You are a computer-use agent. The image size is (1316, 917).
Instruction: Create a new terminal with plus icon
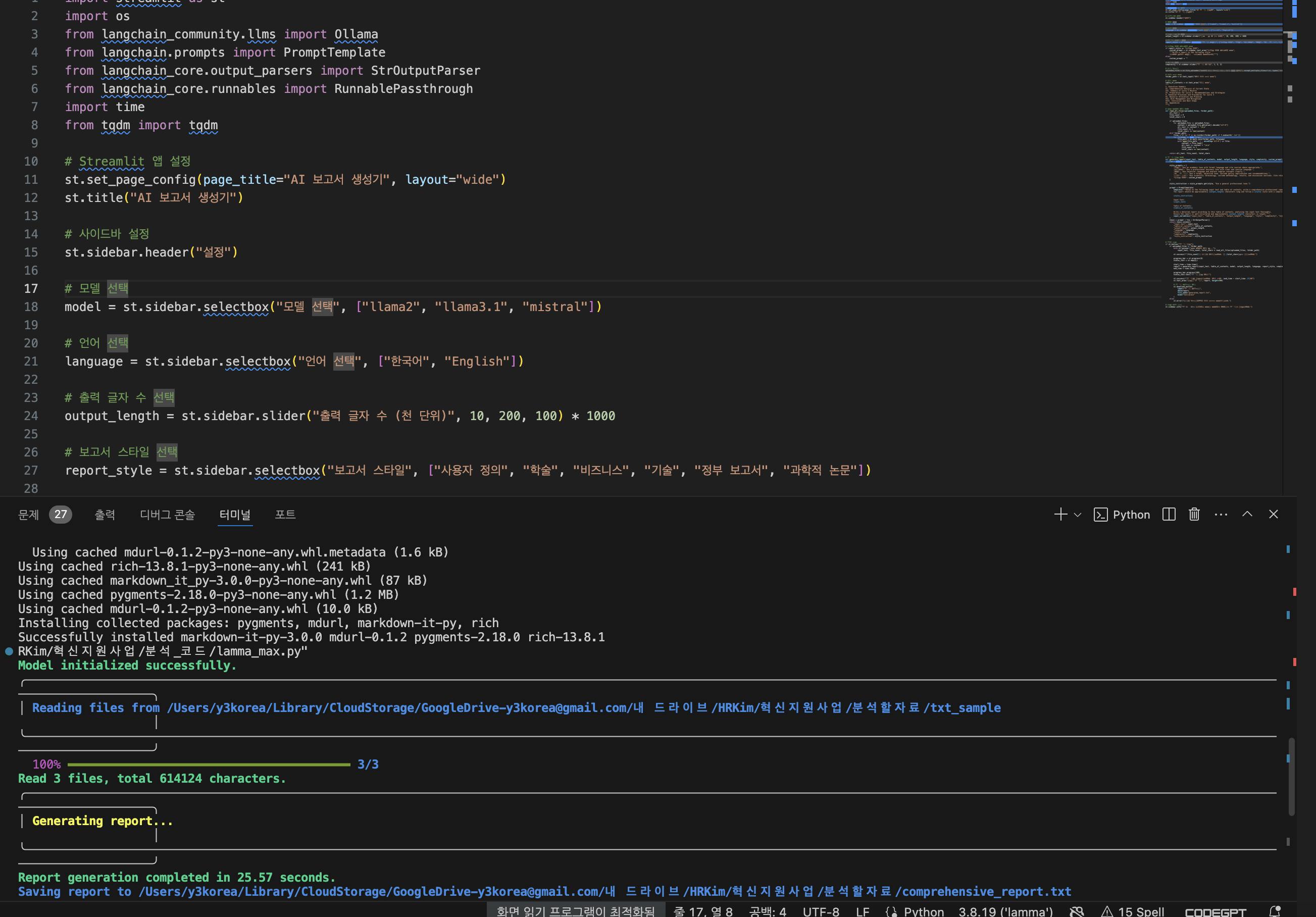coord(1060,514)
